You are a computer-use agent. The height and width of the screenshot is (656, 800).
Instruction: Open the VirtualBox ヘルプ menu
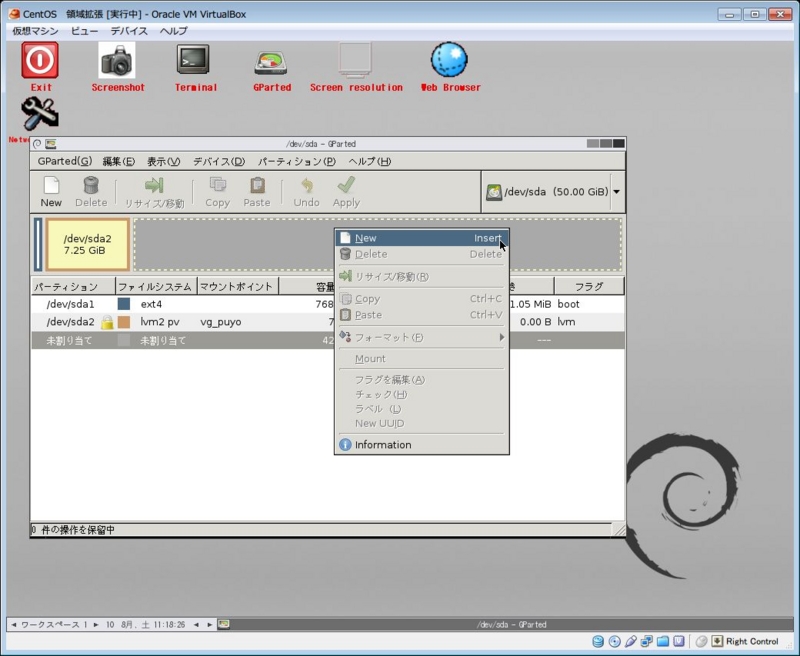pyautogui.click(x=173, y=31)
